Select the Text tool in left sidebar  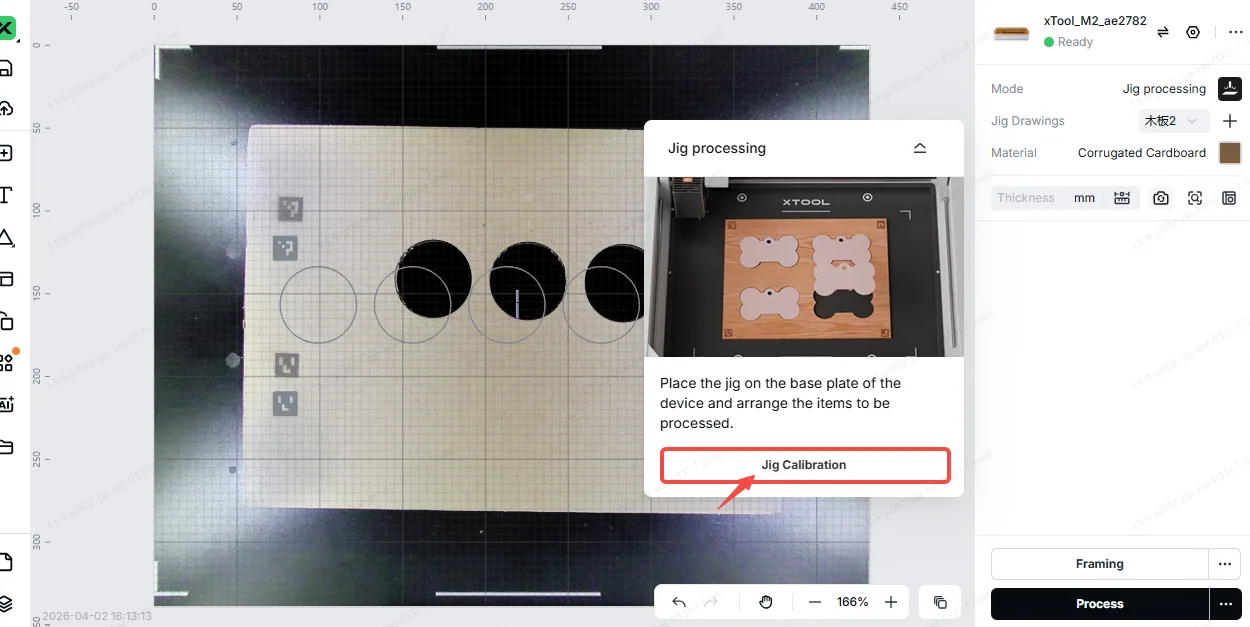tap(6, 195)
